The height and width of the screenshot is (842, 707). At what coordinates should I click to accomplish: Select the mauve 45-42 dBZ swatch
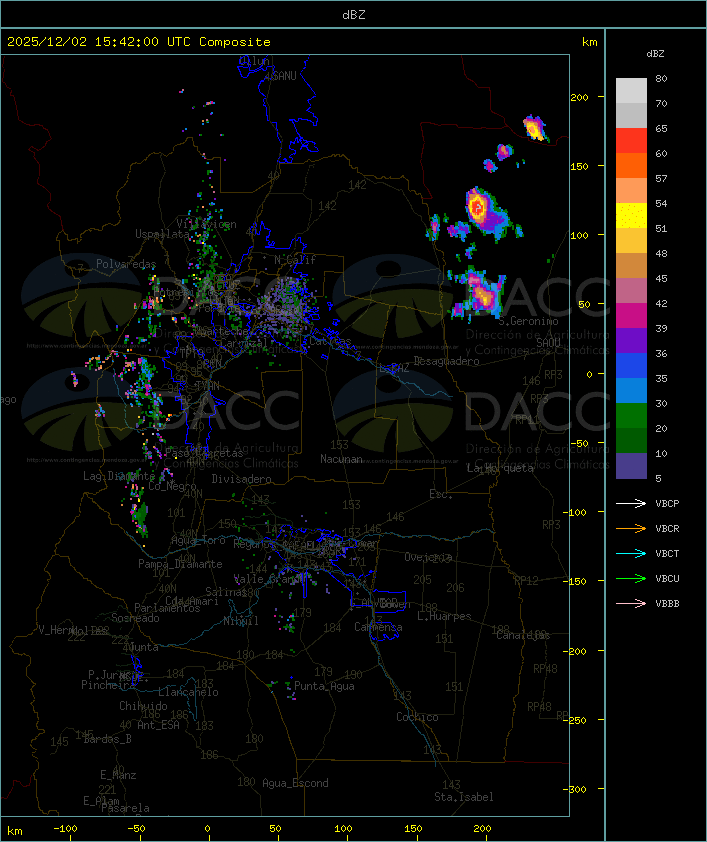[631, 291]
